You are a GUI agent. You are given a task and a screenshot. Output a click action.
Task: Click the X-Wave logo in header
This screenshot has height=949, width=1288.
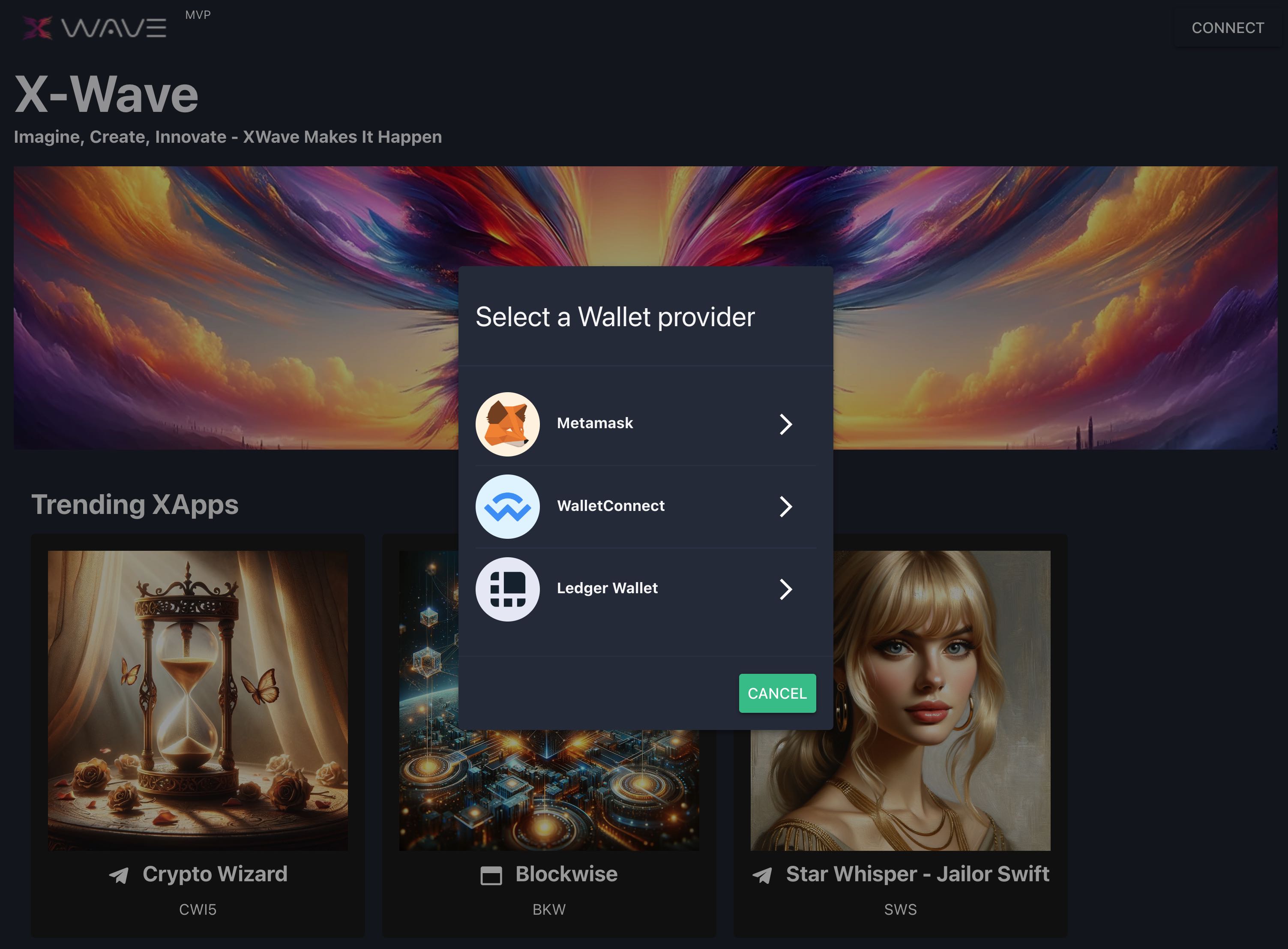[95, 27]
